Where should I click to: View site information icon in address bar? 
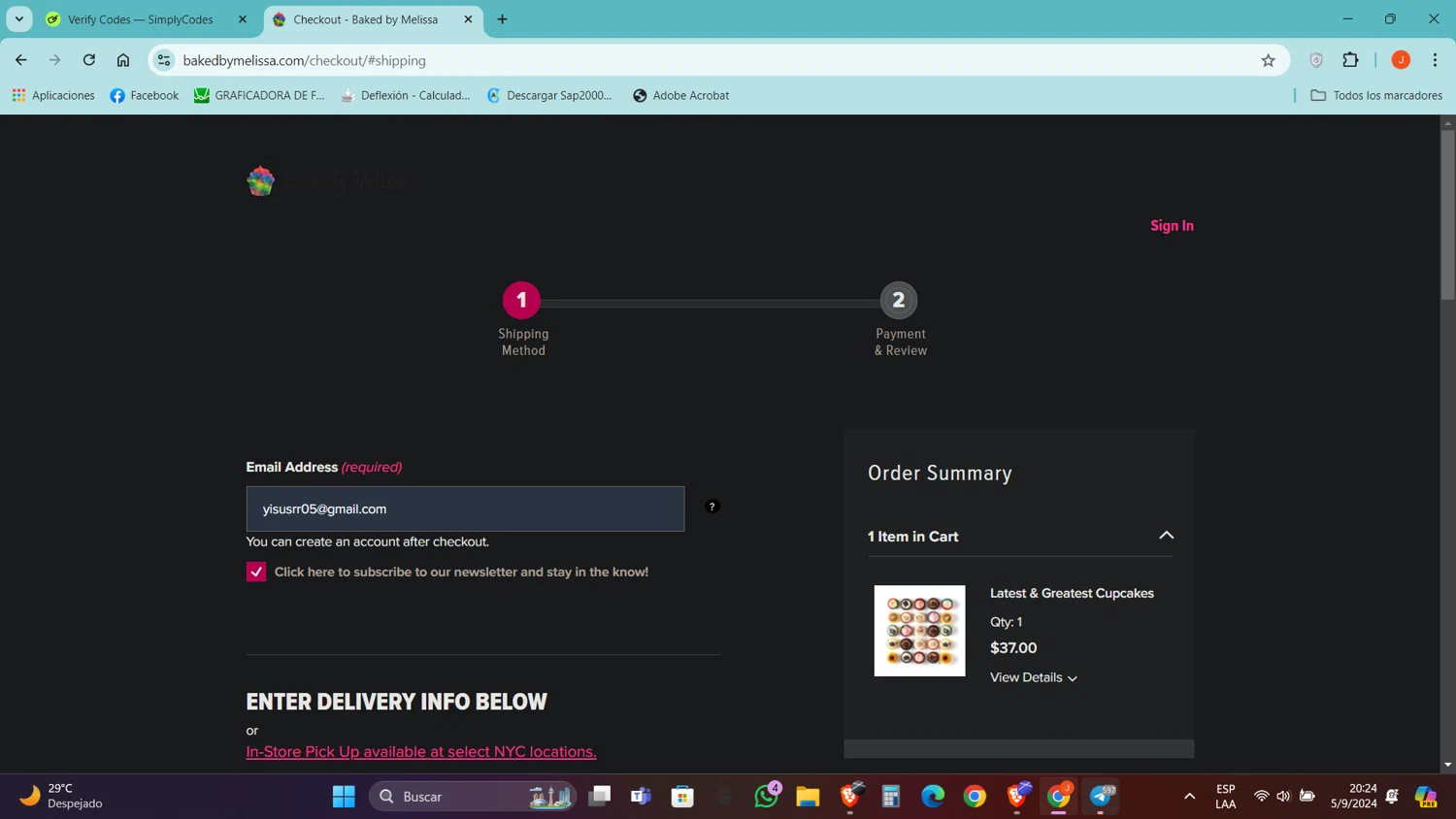[164, 60]
